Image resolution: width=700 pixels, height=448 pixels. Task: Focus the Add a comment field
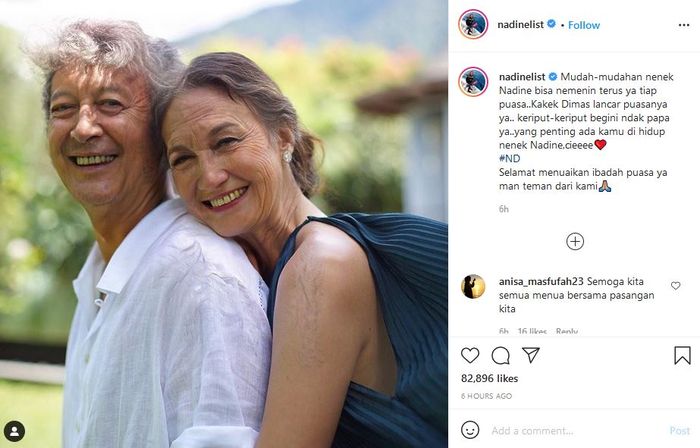[x=570, y=431]
